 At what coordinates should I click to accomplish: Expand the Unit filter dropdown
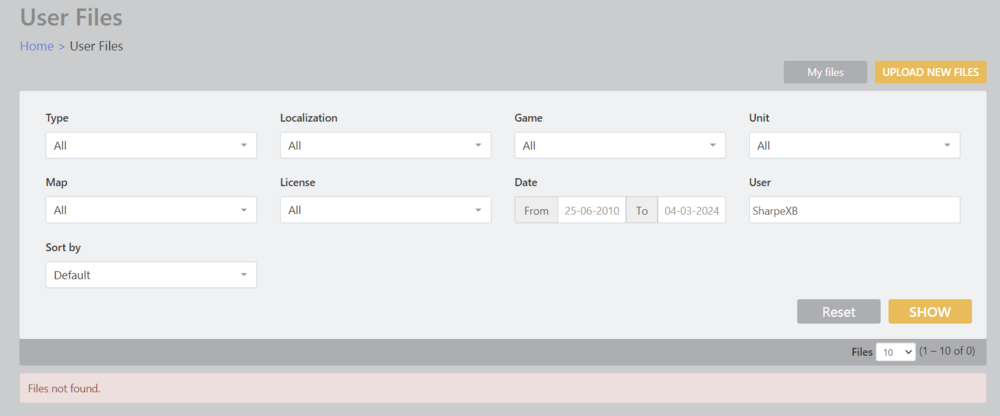point(854,146)
